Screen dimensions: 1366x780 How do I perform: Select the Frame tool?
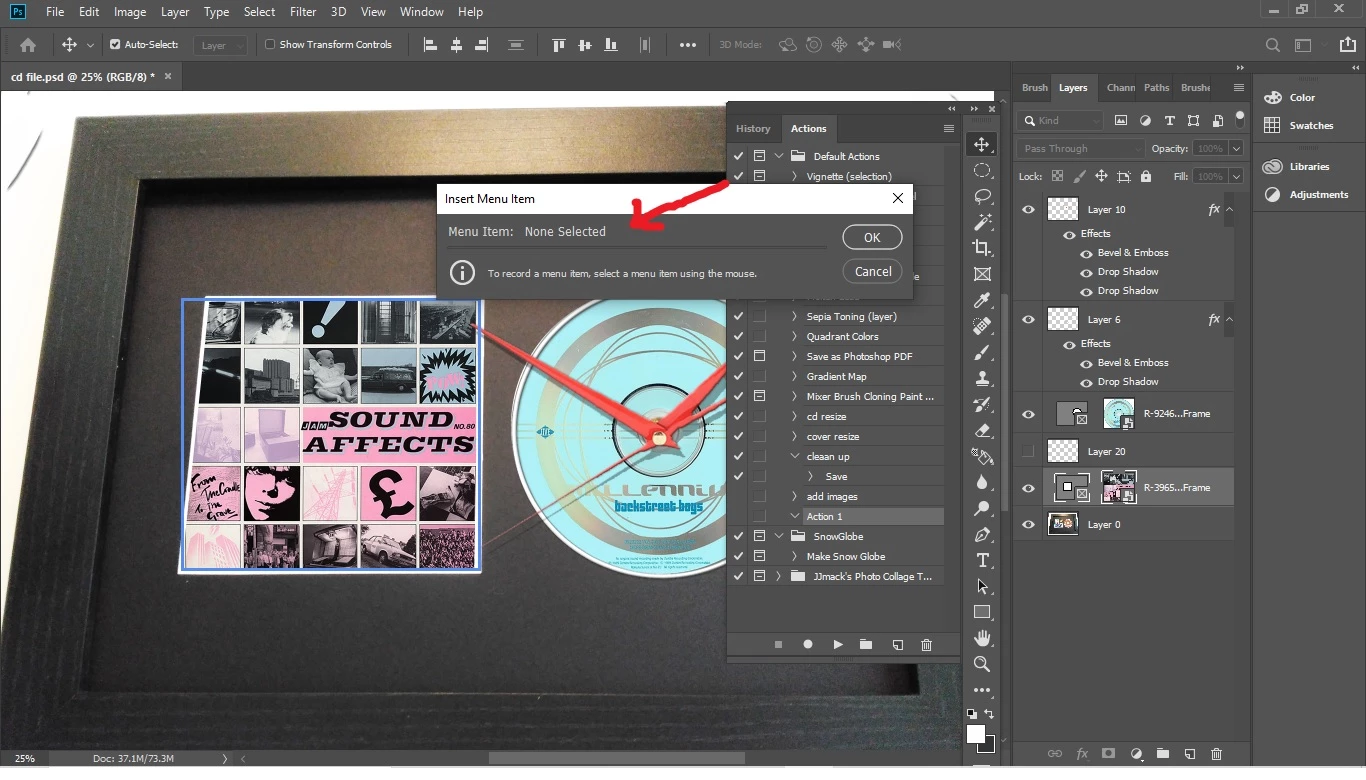pos(982,274)
